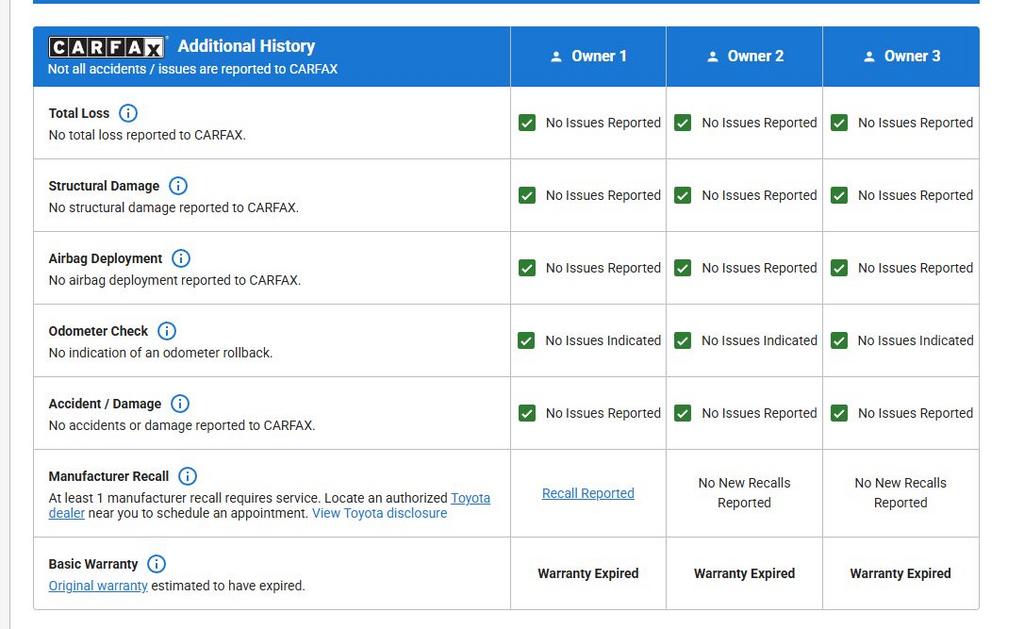Screen dimensions: 1024x629
Task: Select the Owner 1 column header
Action: click(x=588, y=56)
